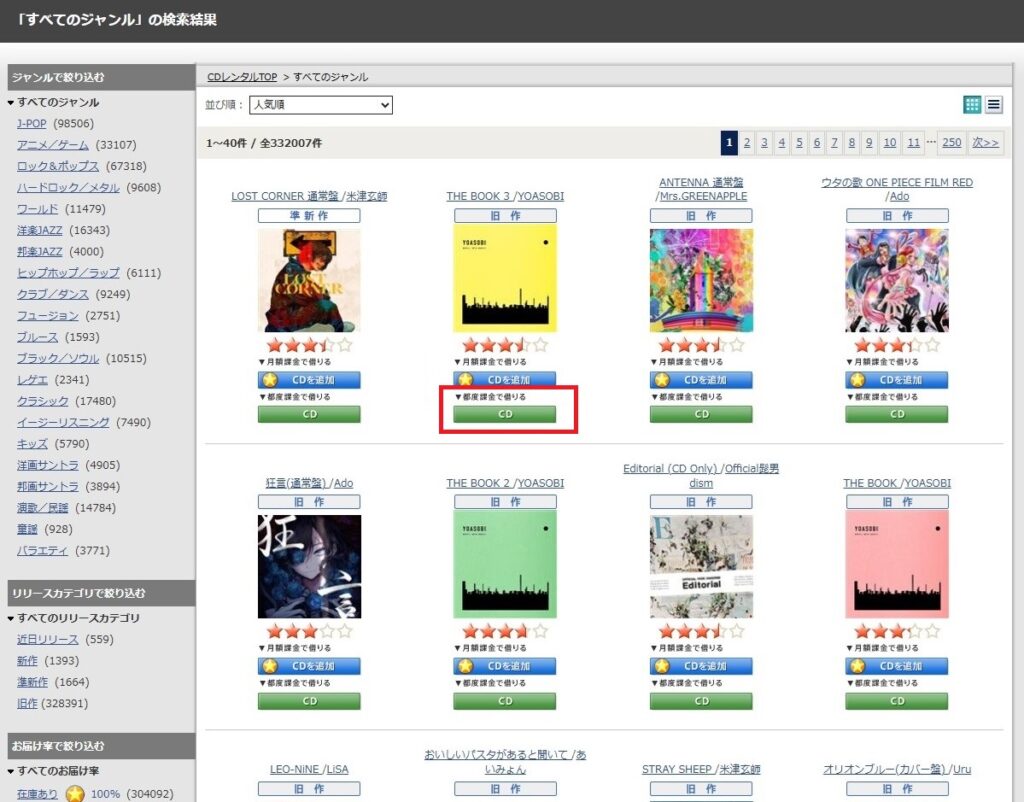Go to next page via 次>>
1024x802 pixels.
(x=985, y=142)
